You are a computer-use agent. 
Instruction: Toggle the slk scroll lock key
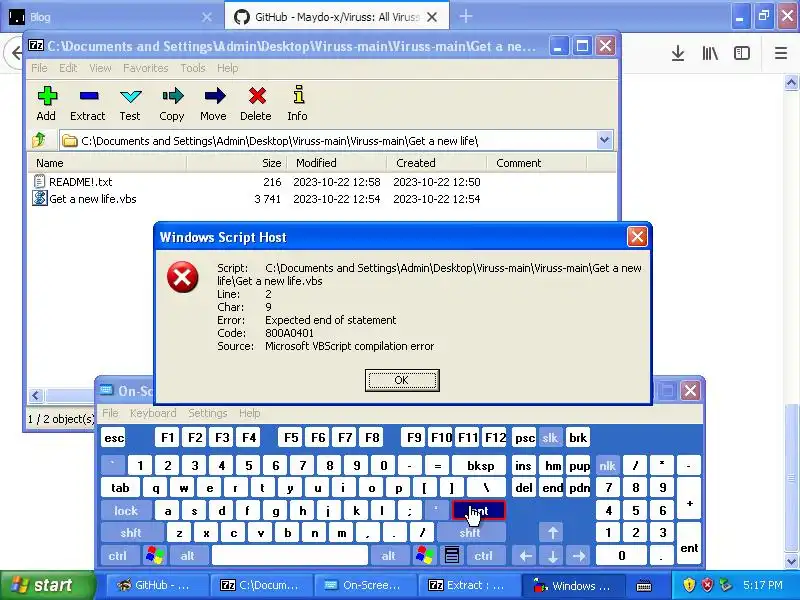click(550, 437)
